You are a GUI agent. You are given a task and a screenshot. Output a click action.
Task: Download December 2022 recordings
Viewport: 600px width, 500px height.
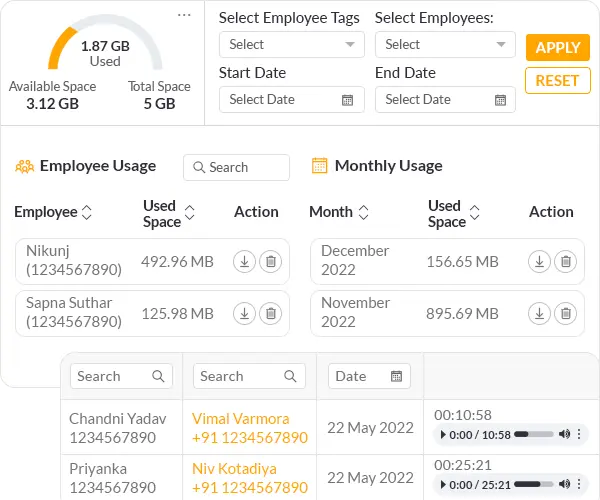(539, 262)
